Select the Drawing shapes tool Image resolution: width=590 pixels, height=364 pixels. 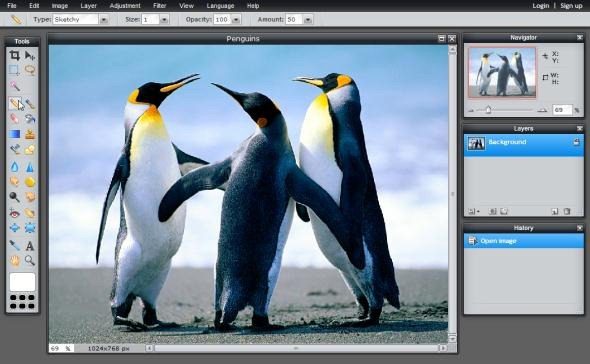30,149
